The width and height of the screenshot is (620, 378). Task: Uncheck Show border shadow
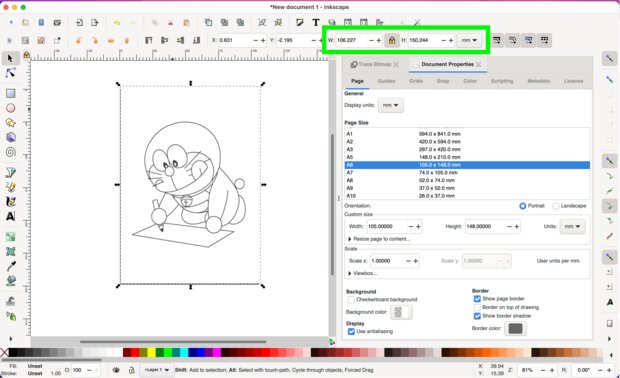[477, 316]
